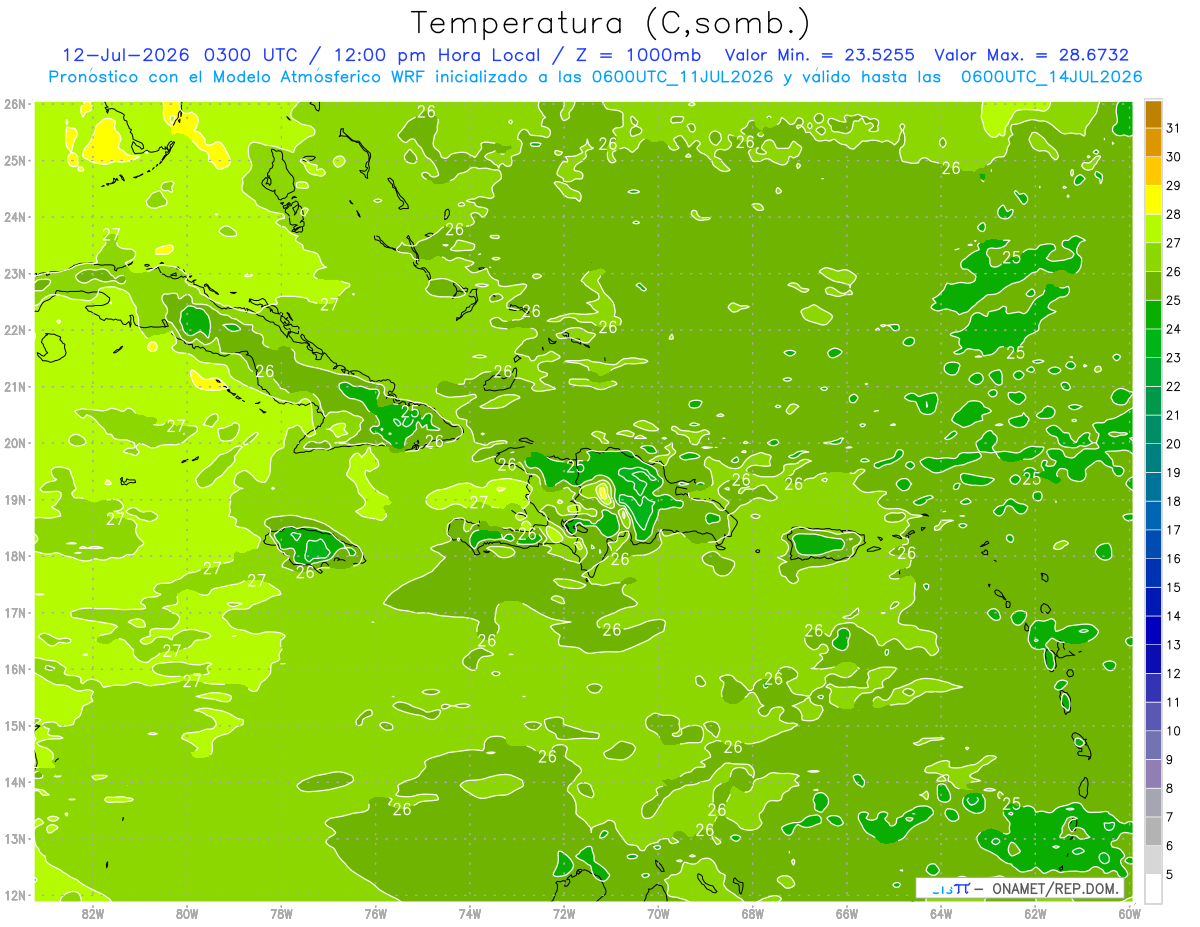The height and width of the screenshot is (927, 1200).
Task: Pick the green swatch between 23 and 24
Action: tap(1154, 344)
